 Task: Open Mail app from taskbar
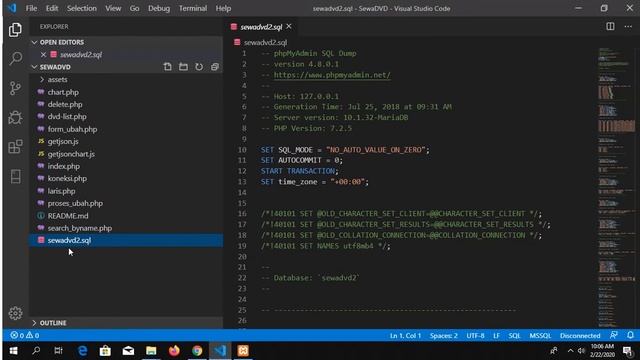128,351
